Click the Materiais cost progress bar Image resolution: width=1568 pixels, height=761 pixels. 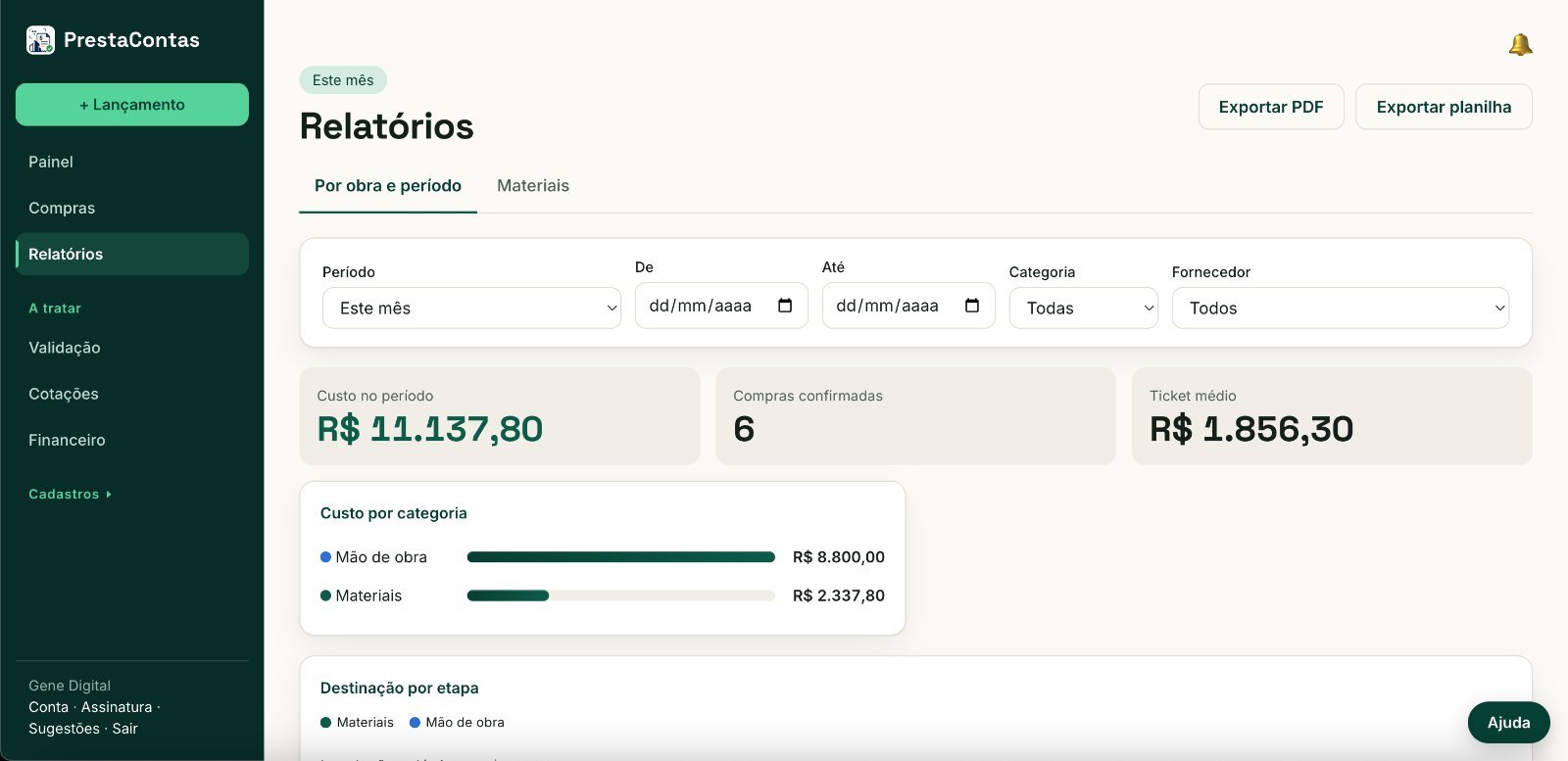tap(621, 595)
